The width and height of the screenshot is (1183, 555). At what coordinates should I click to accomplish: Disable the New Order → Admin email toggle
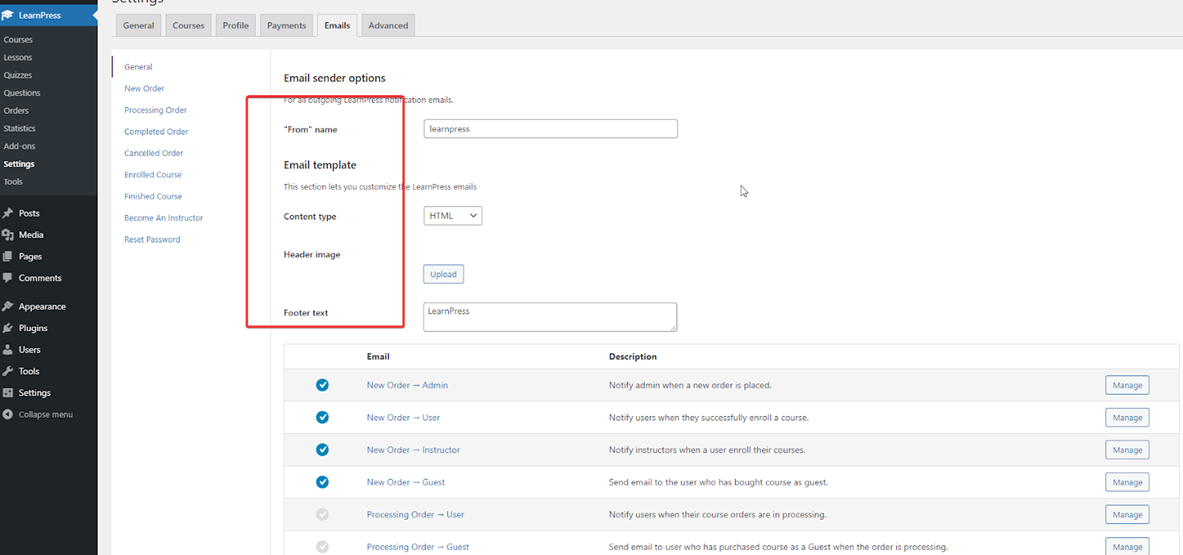tap(322, 385)
